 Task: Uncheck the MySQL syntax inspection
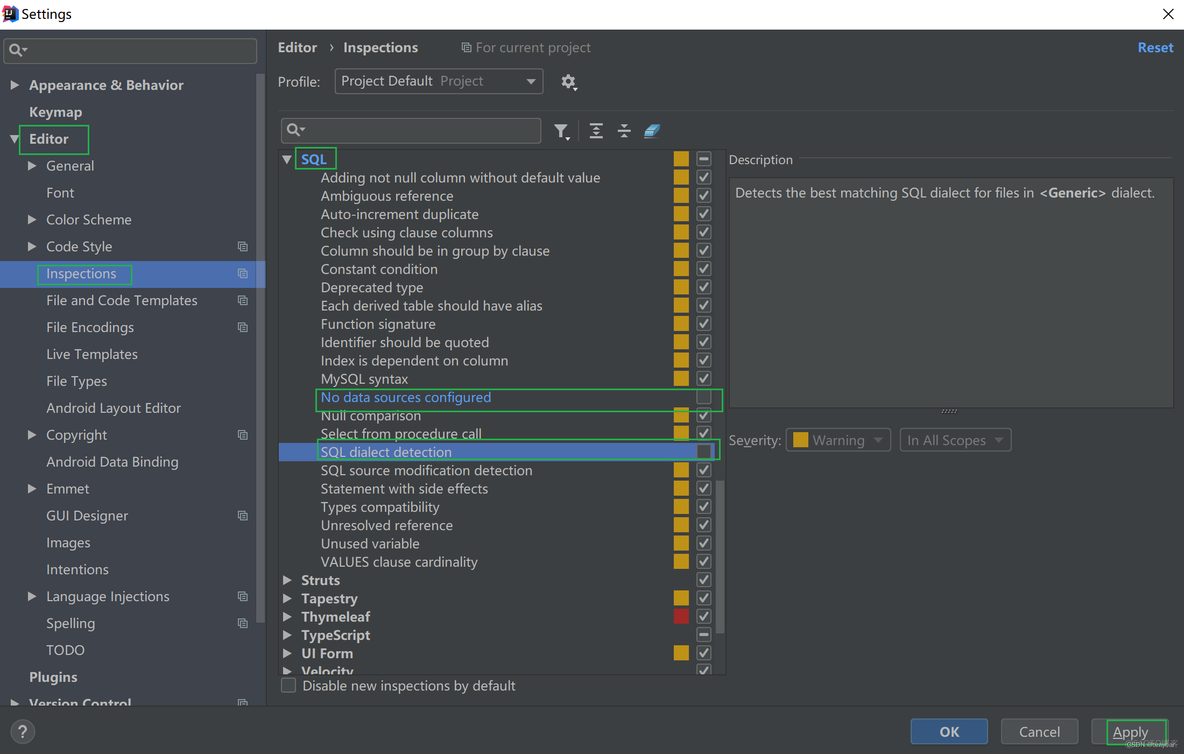pos(703,379)
